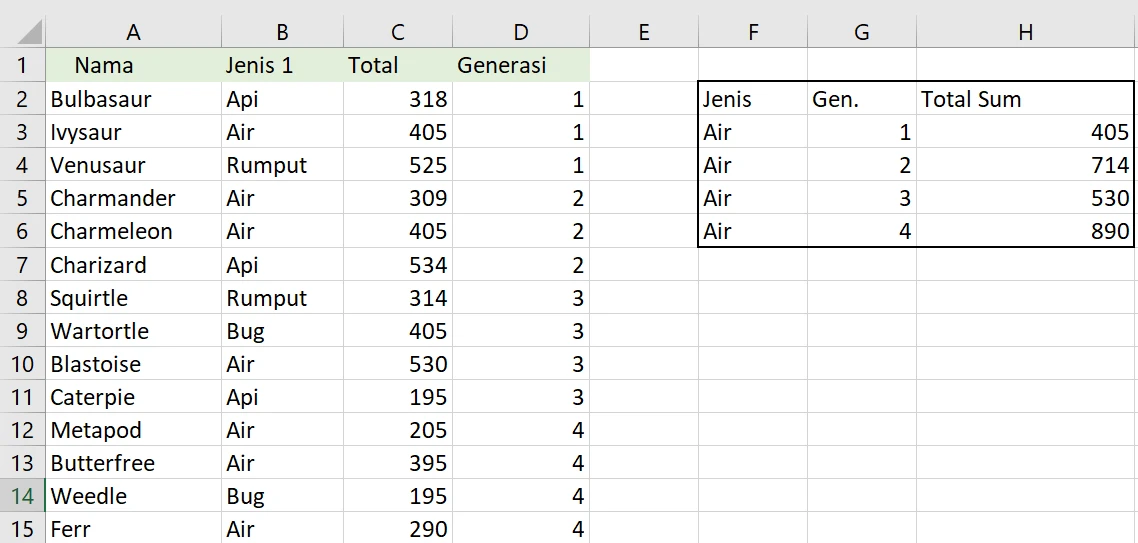The width and height of the screenshot is (1138, 543).
Task: Click Bug cell in Wartortle row
Action: (282, 331)
